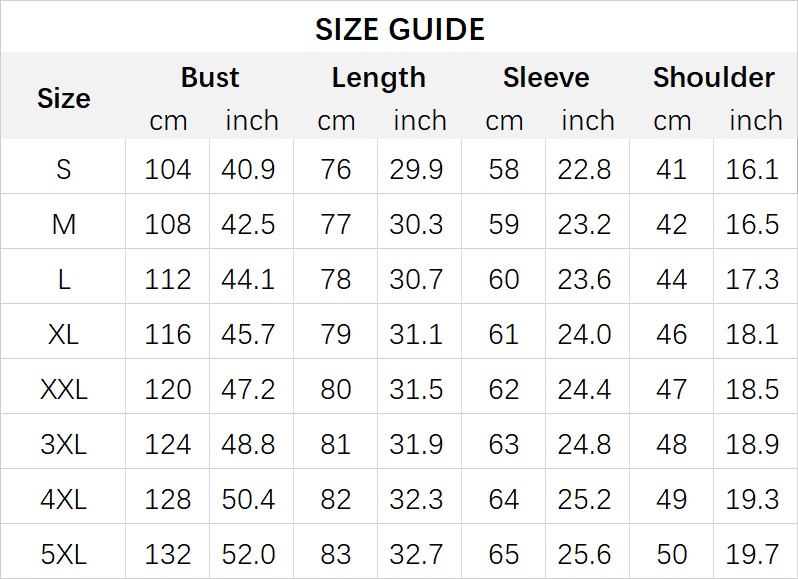Select the 42.5 inch bust cell
The height and width of the screenshot is (579, 798).
pos(249,224)
